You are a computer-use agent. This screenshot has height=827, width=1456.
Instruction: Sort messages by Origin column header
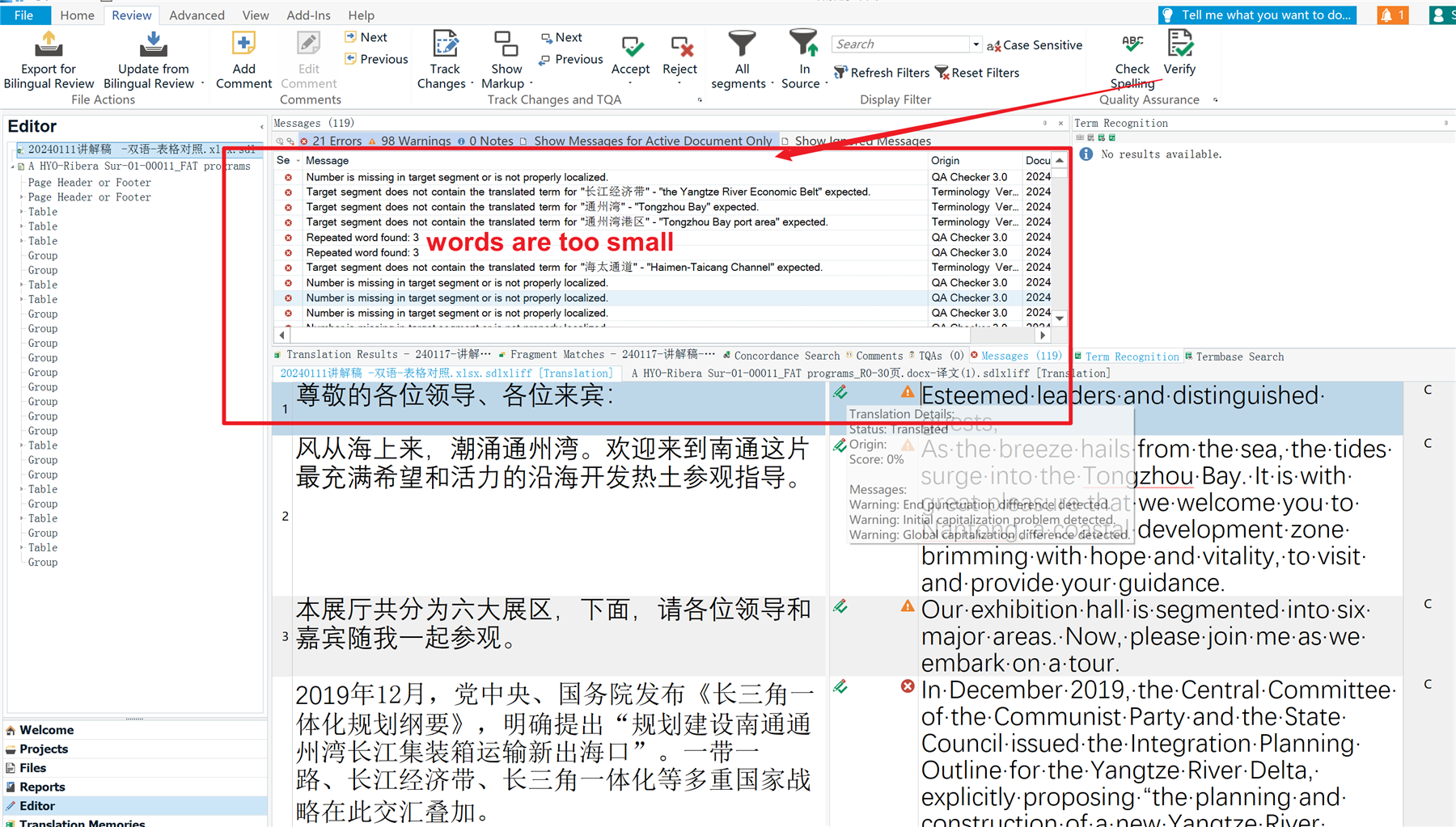pos(974,160)
